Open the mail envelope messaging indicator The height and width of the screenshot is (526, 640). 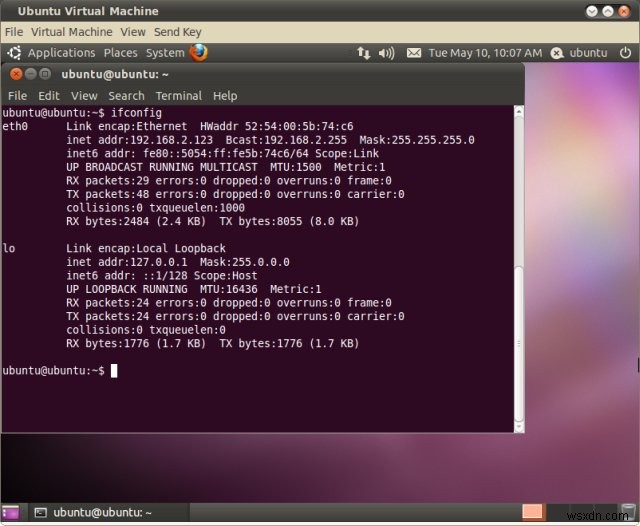pos(414,53)
